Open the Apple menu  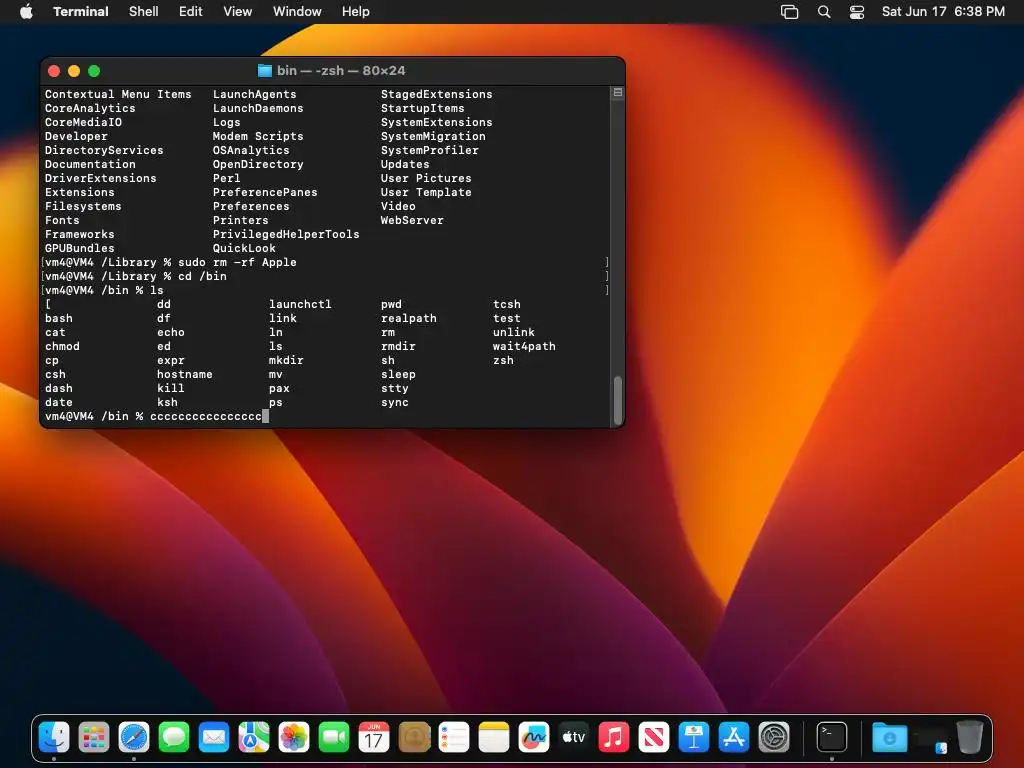point(26,12)
